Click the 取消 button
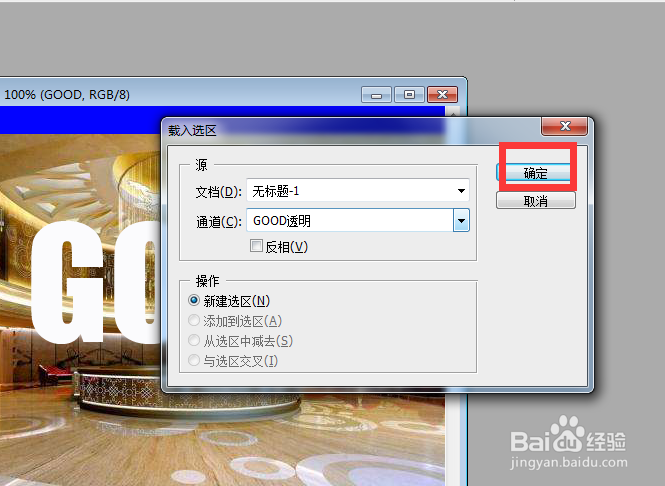 tap(536, 201)
